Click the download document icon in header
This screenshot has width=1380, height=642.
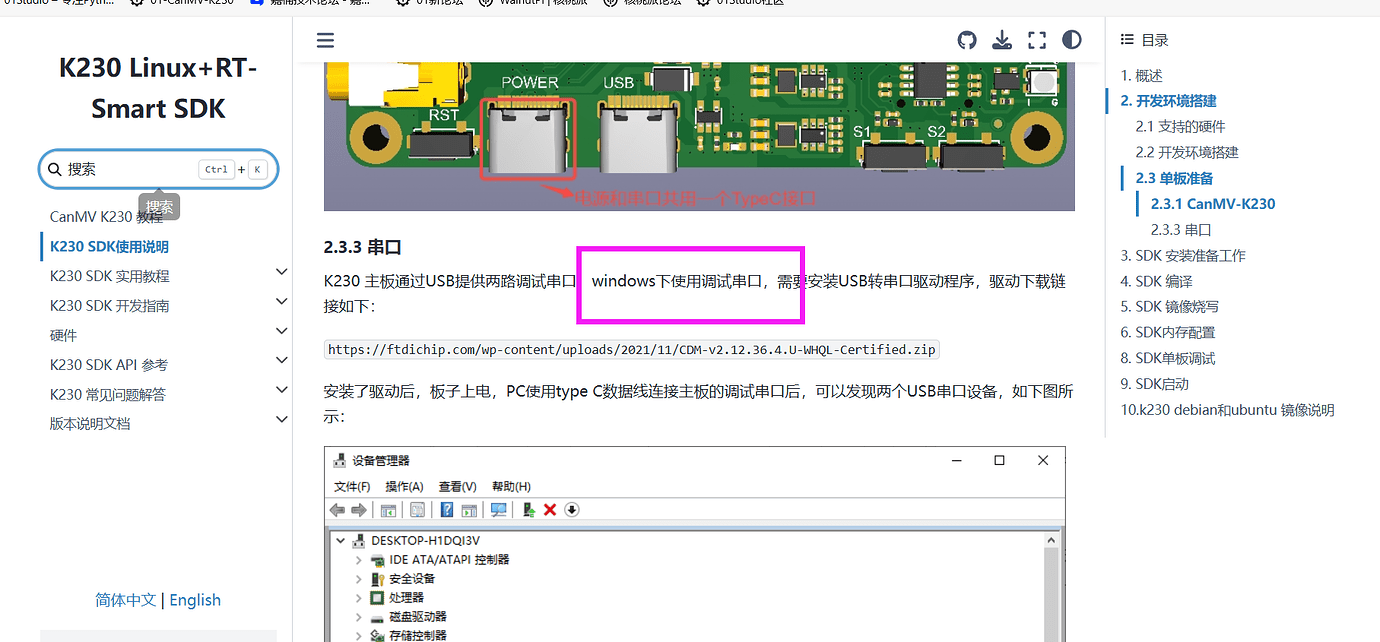(x=1002, y=40)
